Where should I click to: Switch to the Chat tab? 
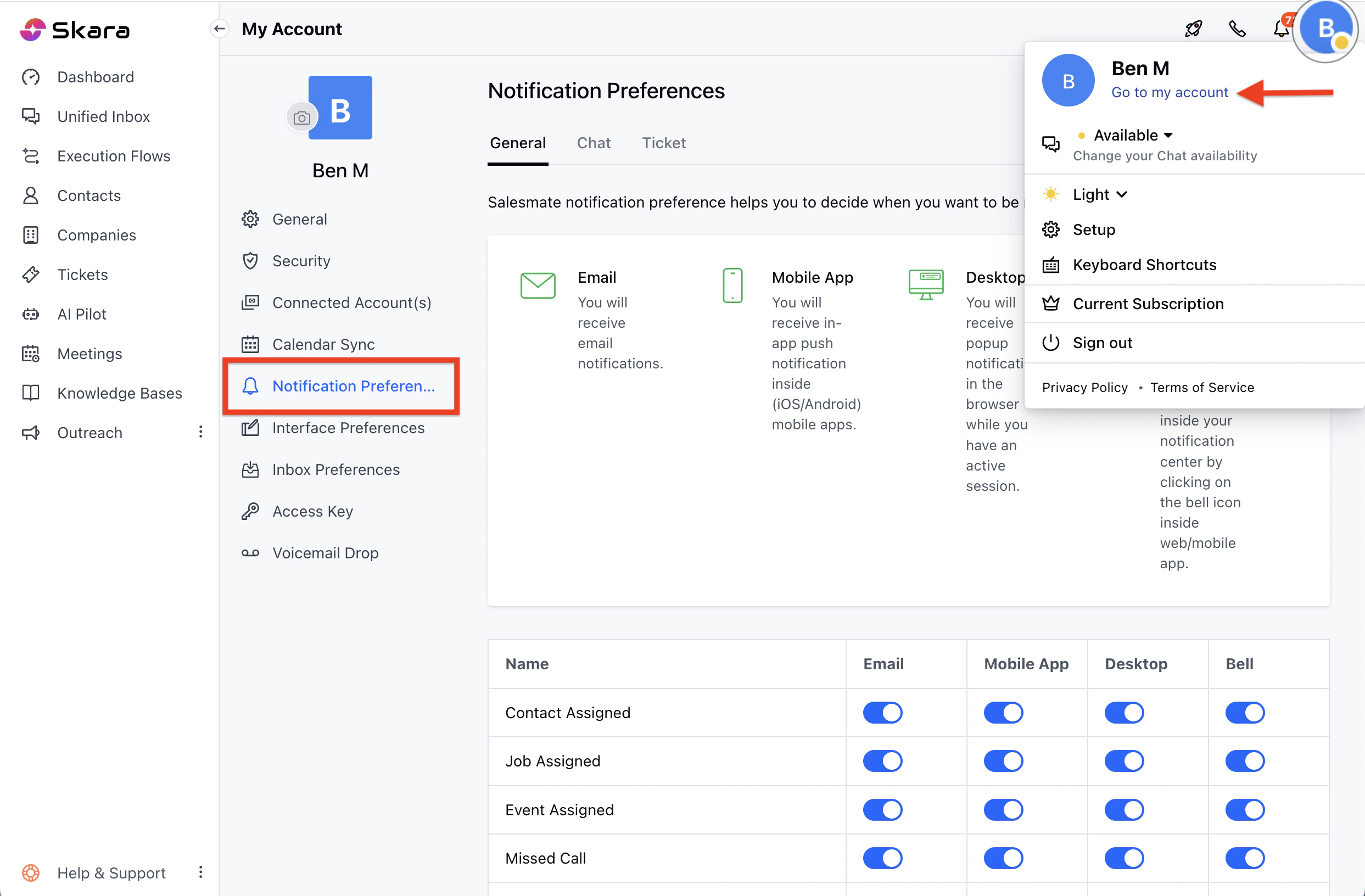[593, 143]
